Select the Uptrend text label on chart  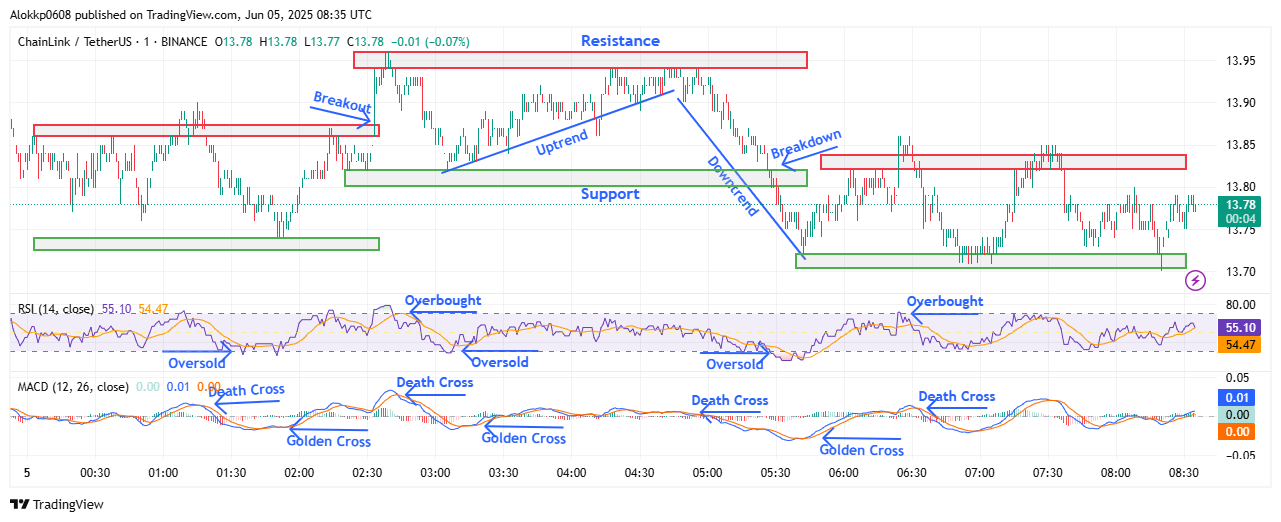point(560,141)
